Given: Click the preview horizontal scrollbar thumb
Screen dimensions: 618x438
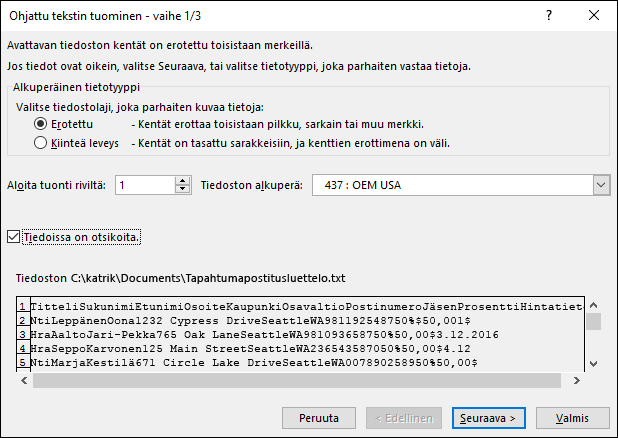Looking at the screenshot, I should (x=297, y=380).
